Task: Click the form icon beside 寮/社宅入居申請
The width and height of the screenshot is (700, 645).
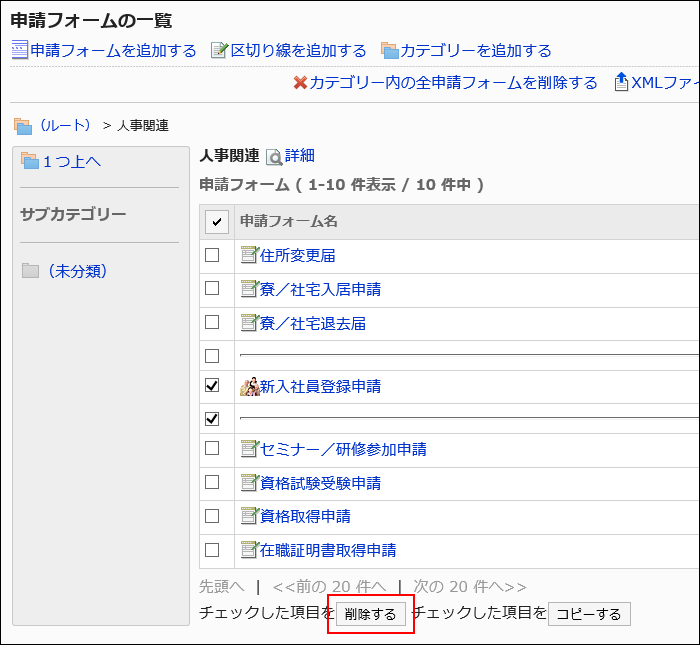Action: pos(250,289)
